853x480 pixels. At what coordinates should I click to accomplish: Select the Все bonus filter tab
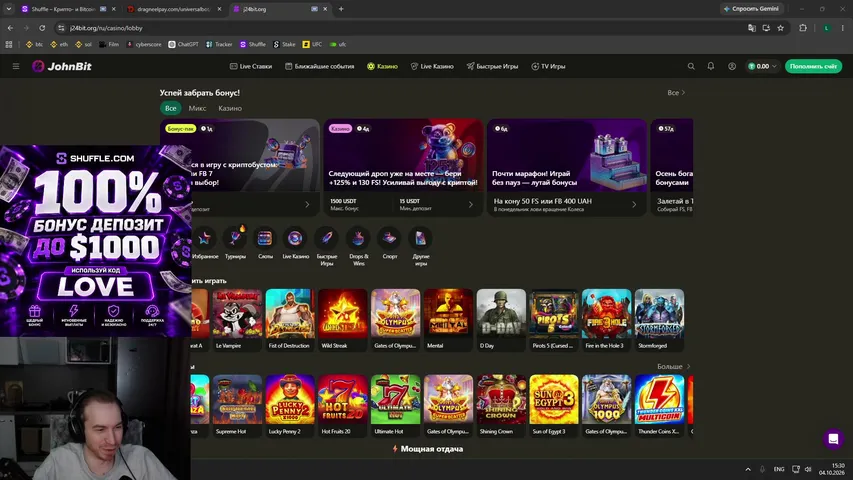pos(170,108)
